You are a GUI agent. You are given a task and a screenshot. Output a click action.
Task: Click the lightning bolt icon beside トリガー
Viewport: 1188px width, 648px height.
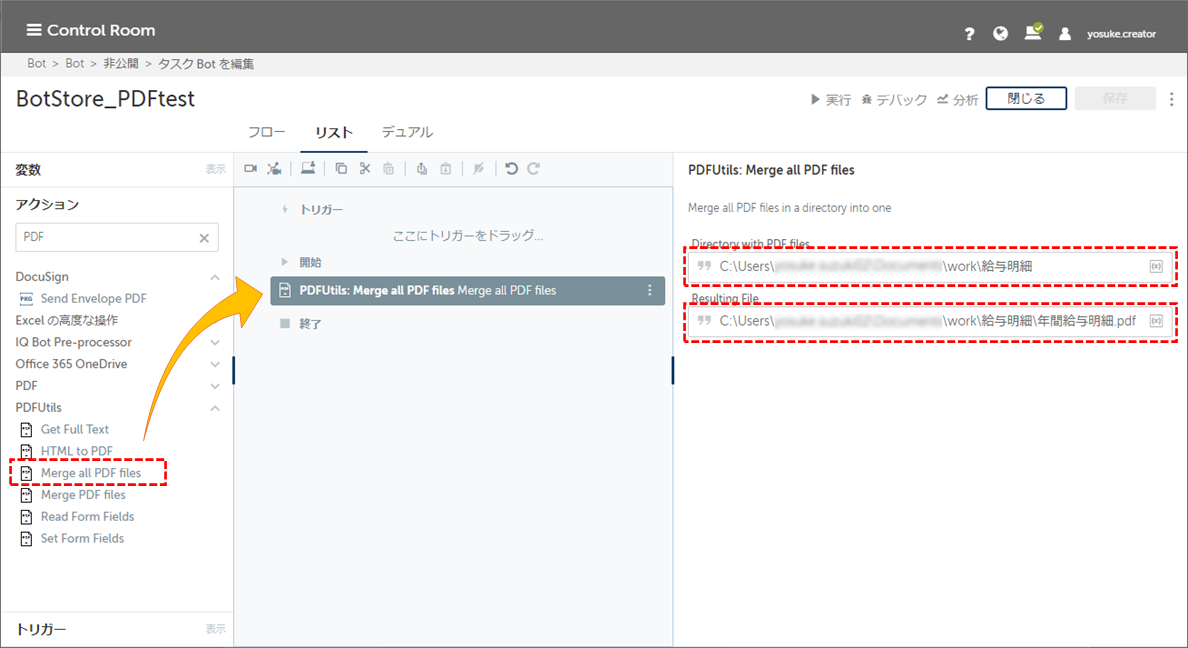pos(285,209)
